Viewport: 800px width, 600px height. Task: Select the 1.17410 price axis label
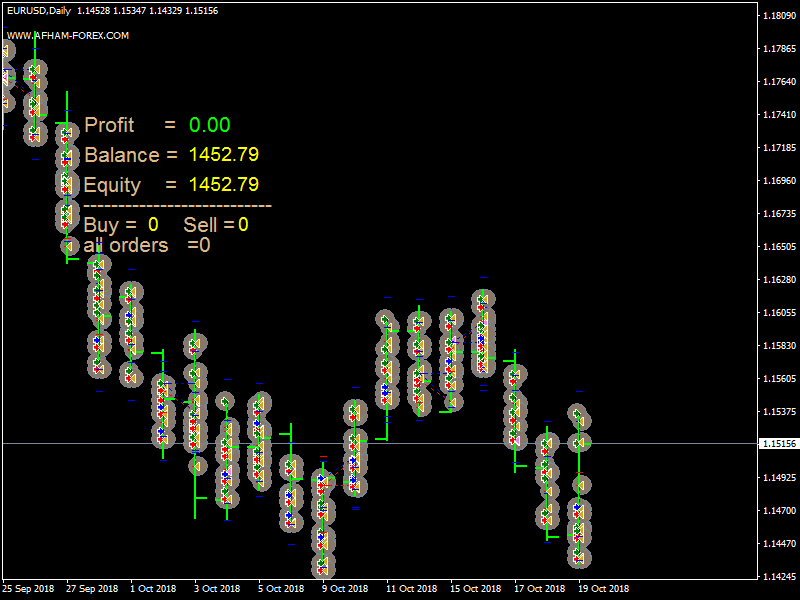tap(778, 115)
